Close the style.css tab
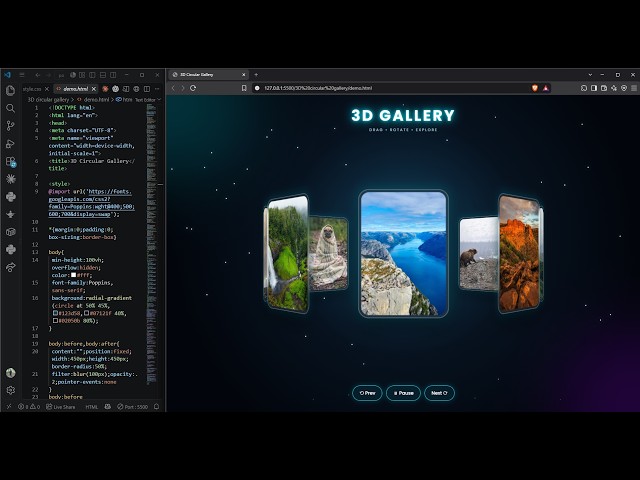Viewport: 640px width, 480px height. pyautogui.click(x=47, y=89)
